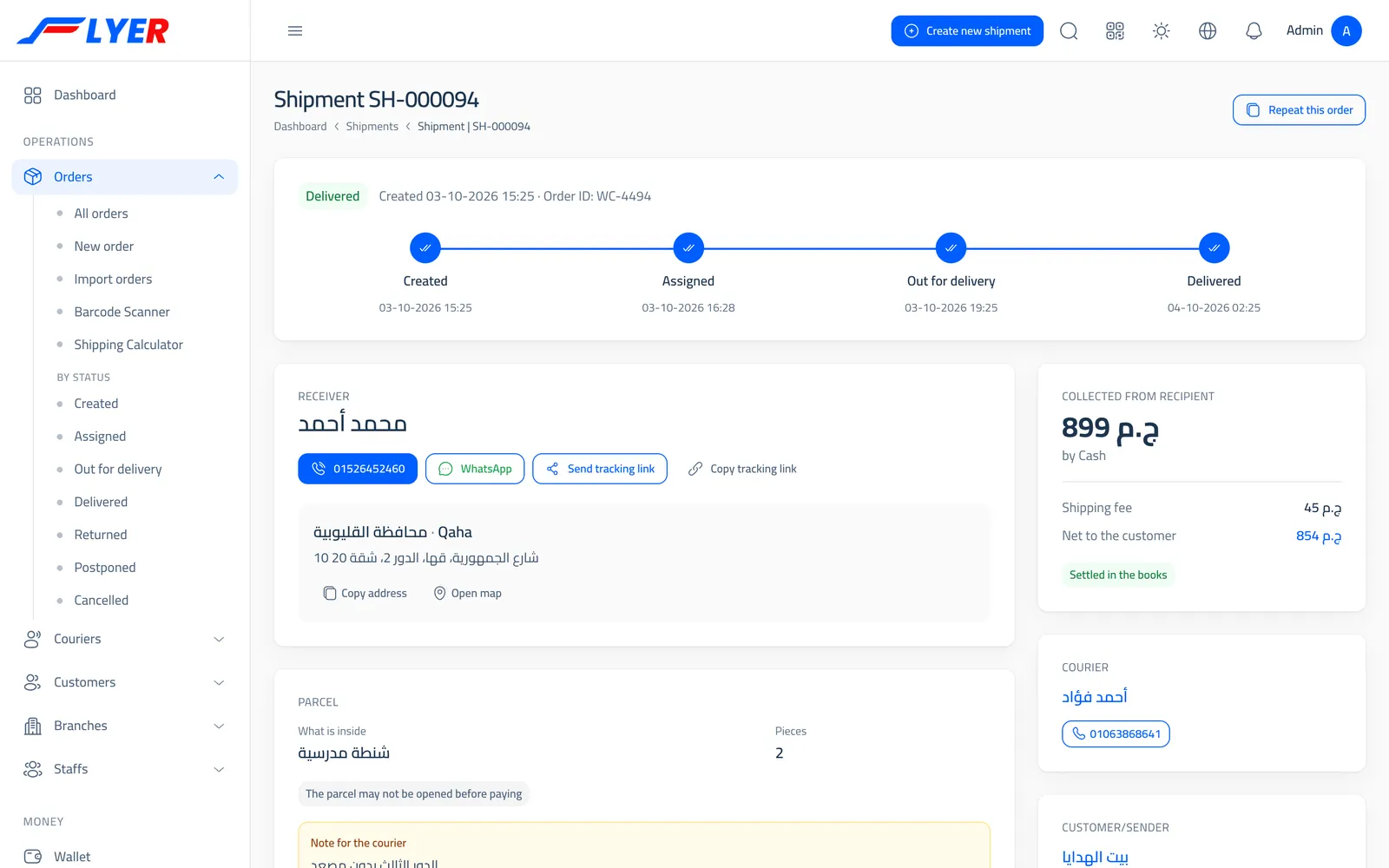Open Wallet in the sidebar
Viewport: 1389px width, 868px height.
pos(125,857)
